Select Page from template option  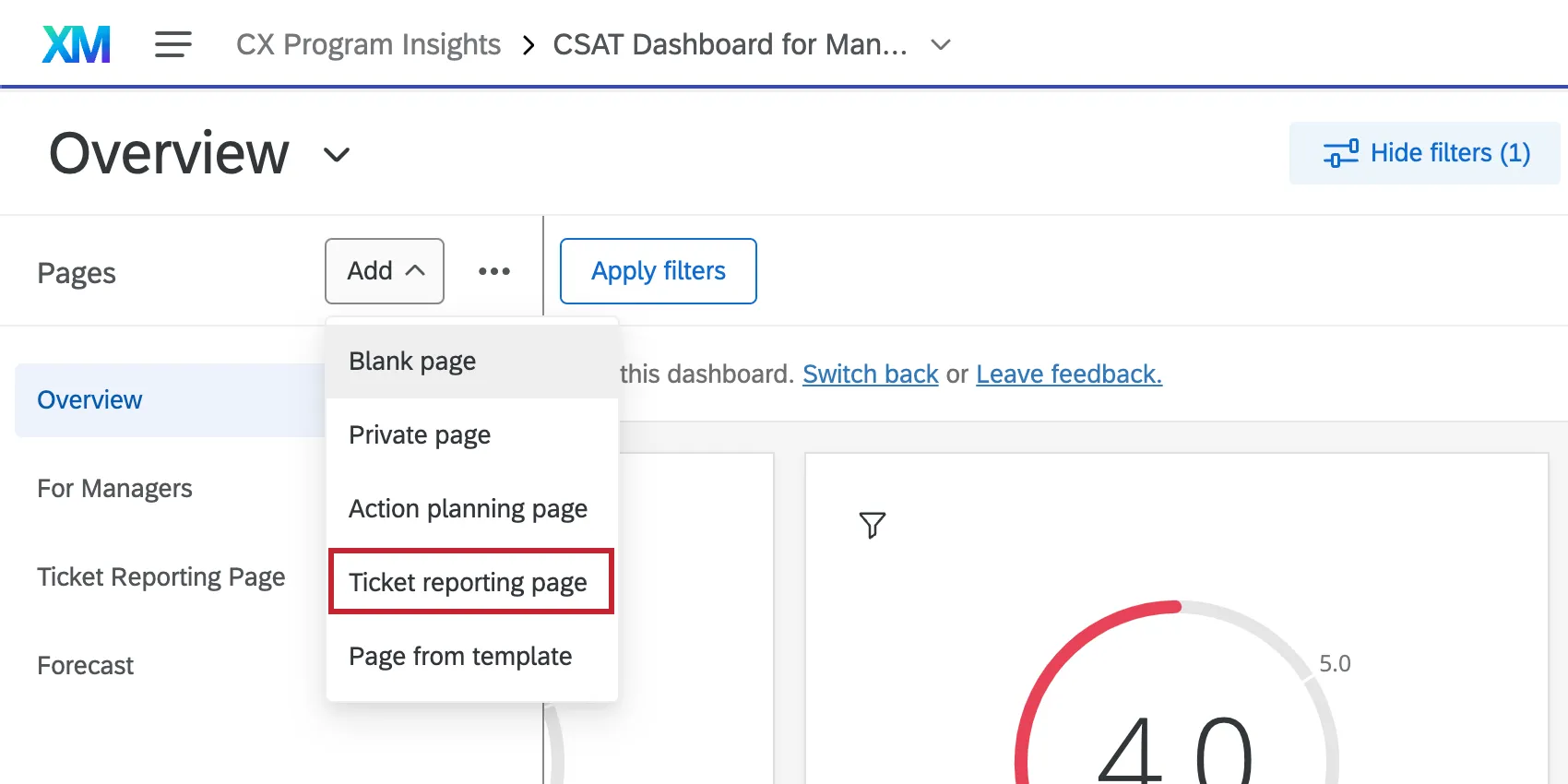coord(460,657)
